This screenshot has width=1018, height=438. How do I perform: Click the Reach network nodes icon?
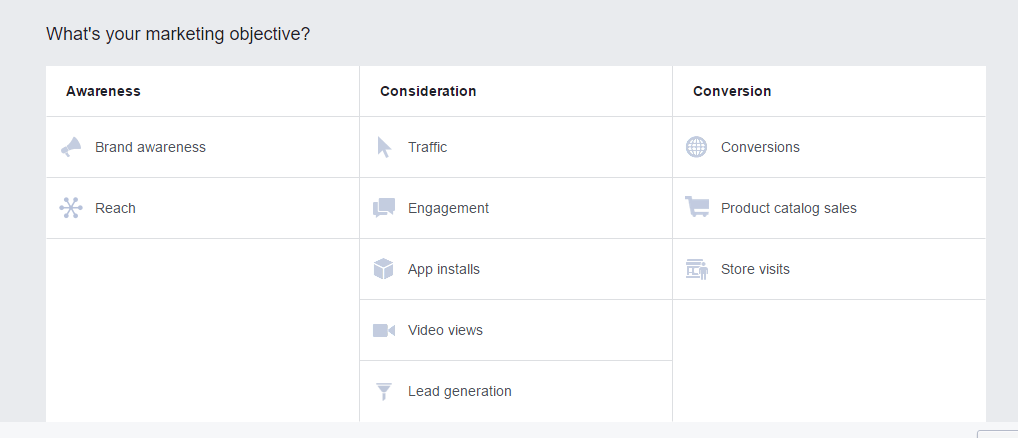(x=70, y=208)
